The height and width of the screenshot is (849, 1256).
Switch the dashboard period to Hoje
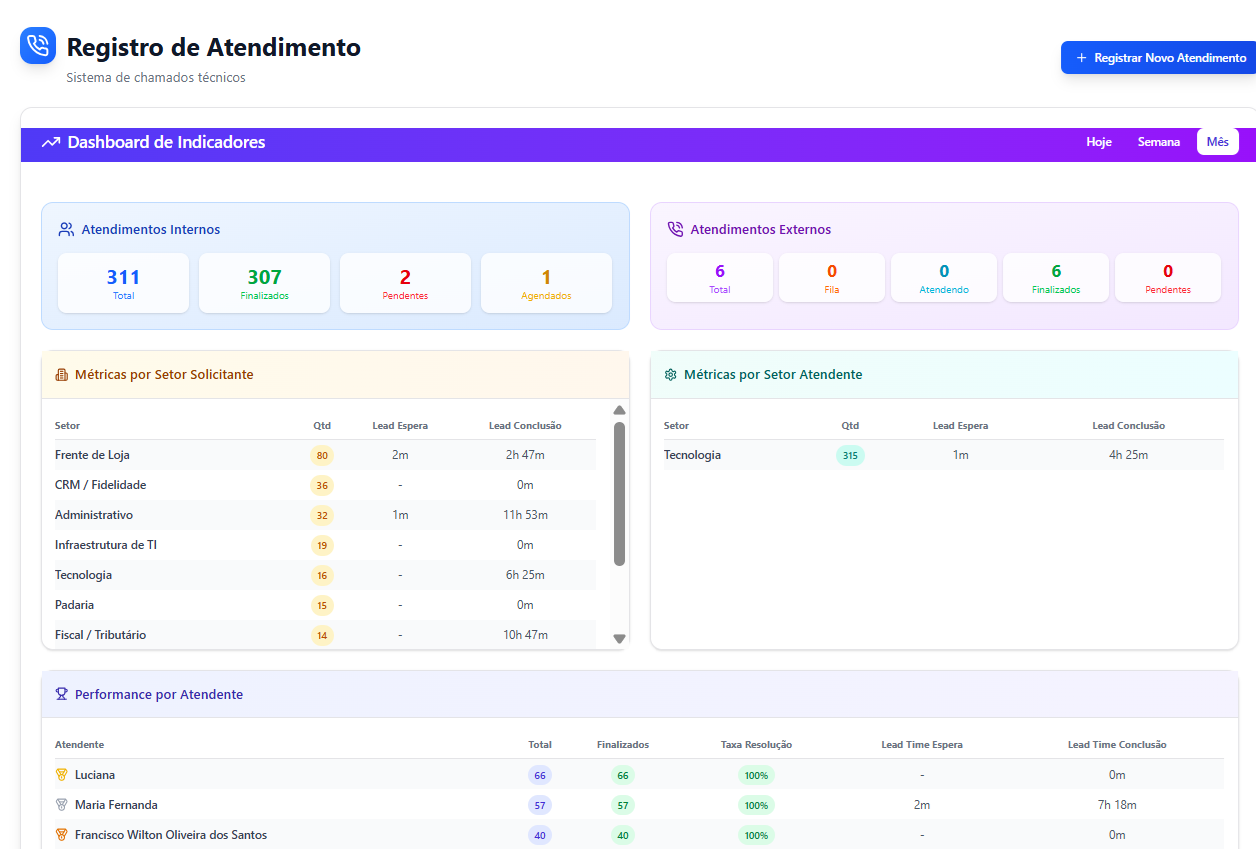point(1099,142)
